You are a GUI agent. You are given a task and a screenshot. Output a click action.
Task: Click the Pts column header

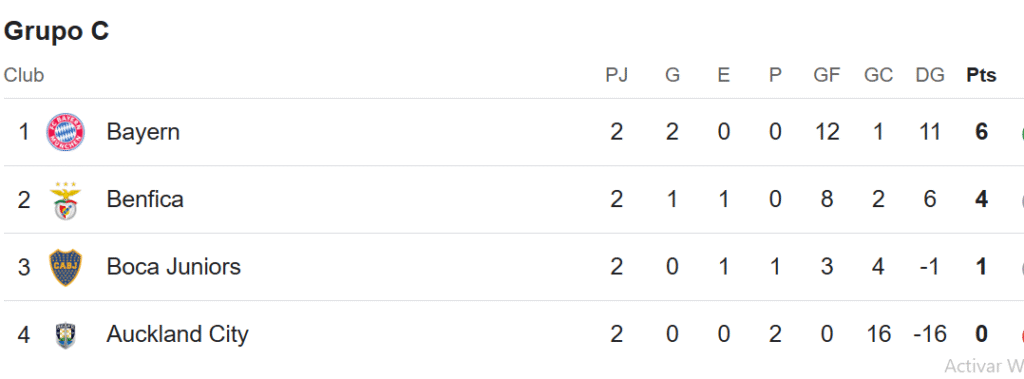tap(982, 76)
